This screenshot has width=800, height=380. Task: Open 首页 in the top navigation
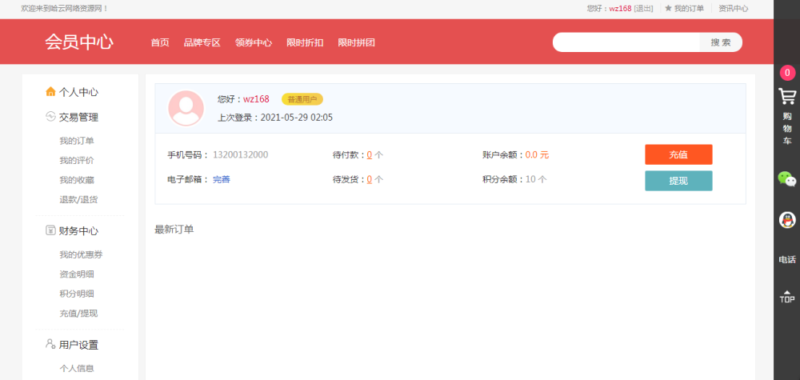pyautogui.click(x=160, y=43)
